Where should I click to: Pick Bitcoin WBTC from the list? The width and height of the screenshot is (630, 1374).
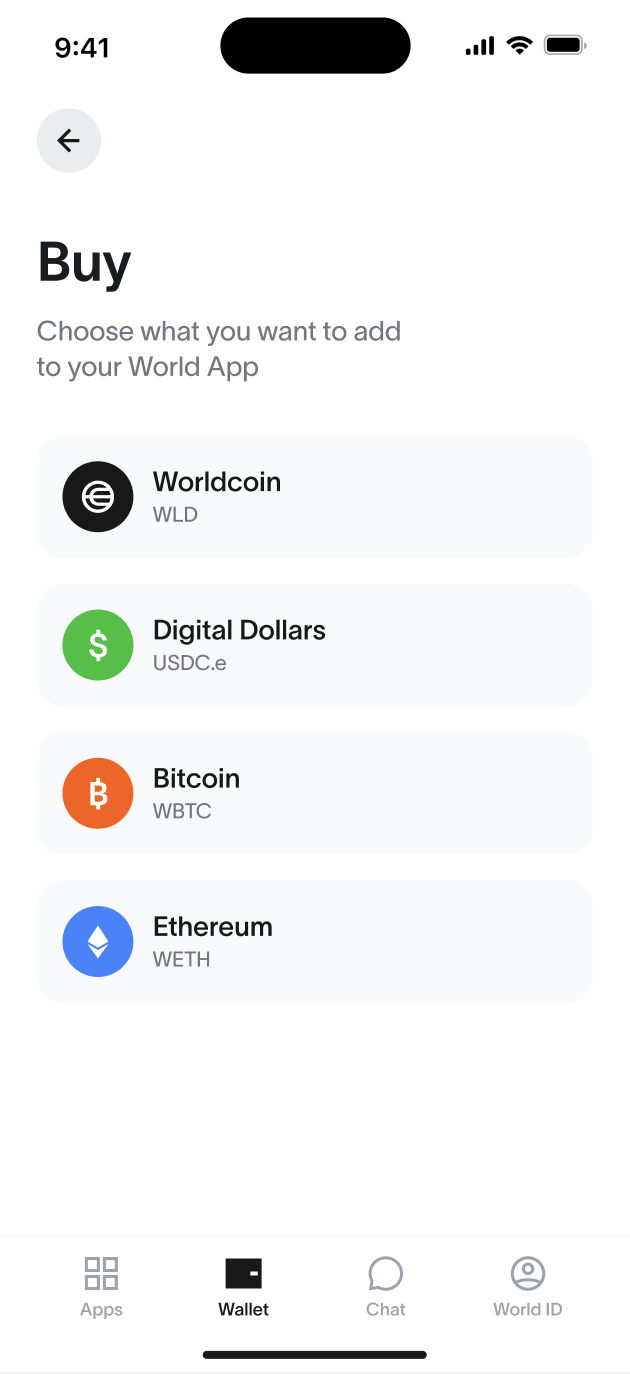pos(315,793)
